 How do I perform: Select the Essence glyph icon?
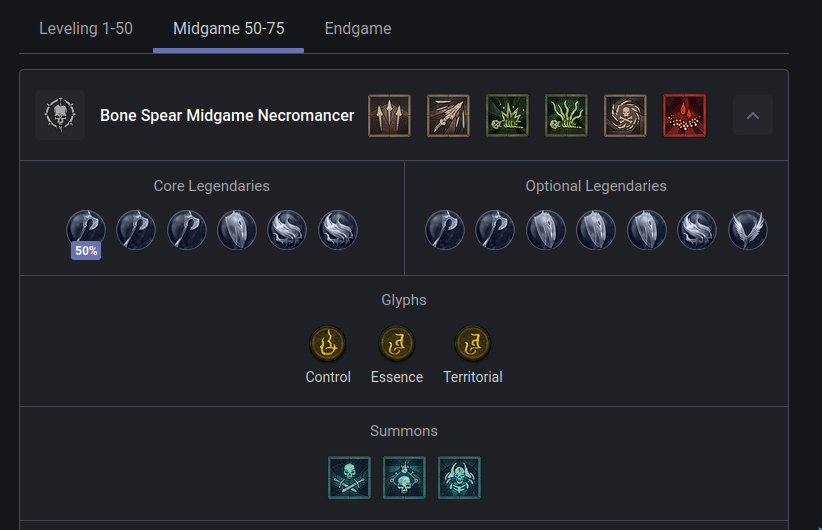coord(397,344)
